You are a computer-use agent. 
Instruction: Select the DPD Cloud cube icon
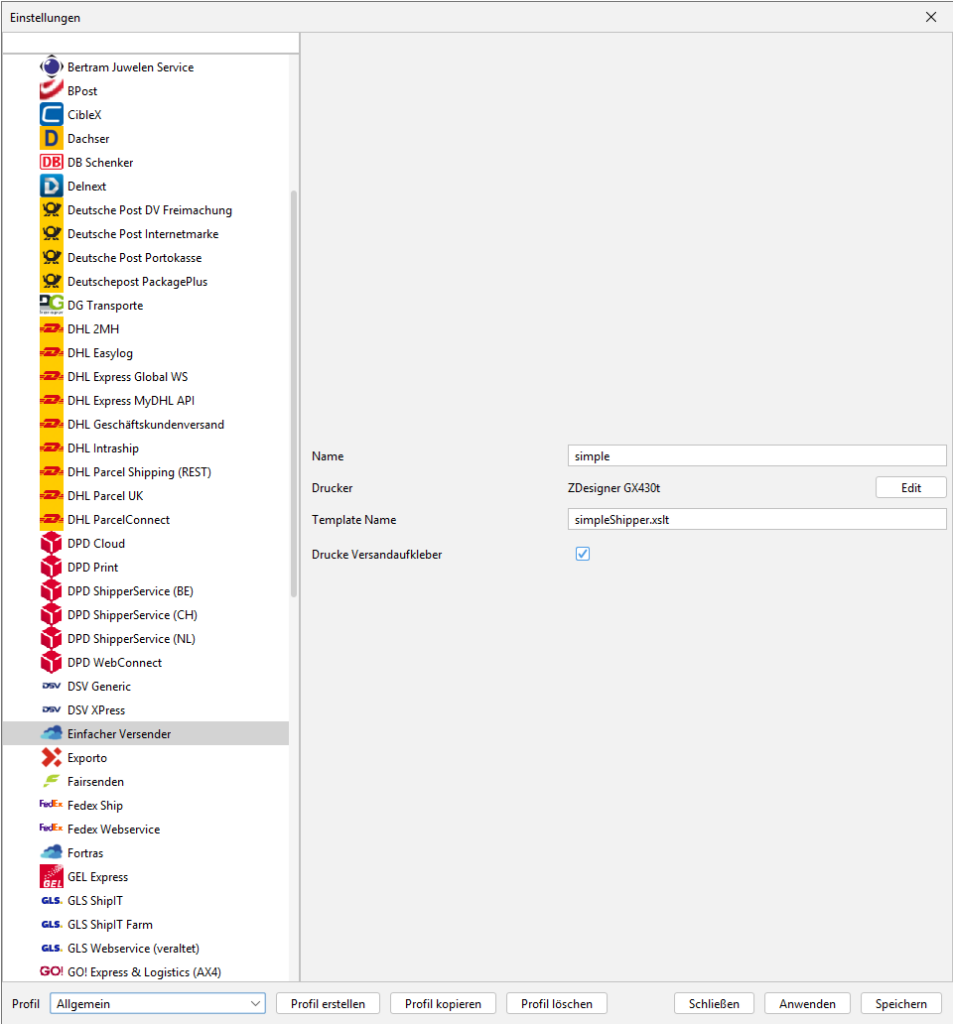point(51,544)
